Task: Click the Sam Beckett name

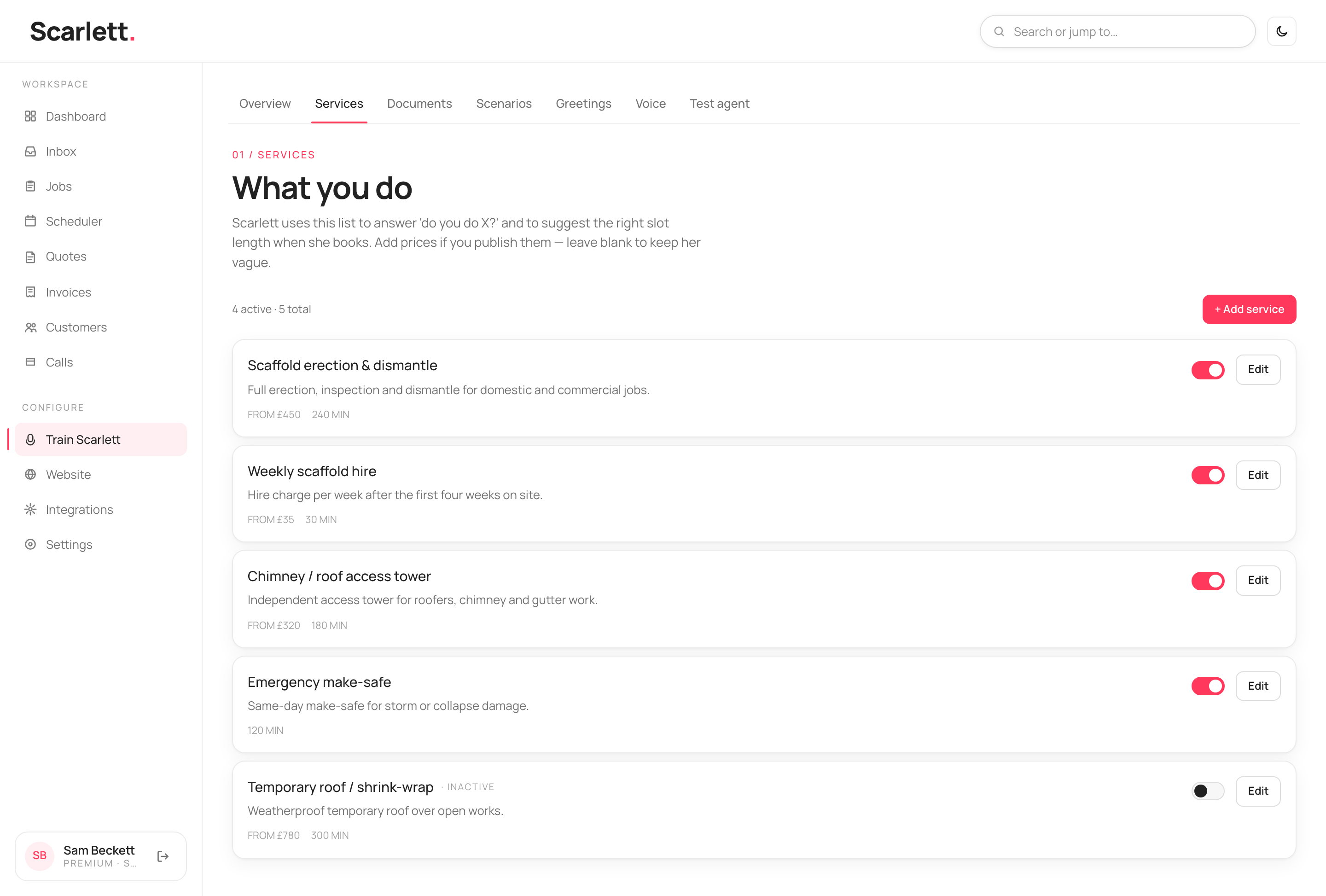Action: click(x=99, y=850)
